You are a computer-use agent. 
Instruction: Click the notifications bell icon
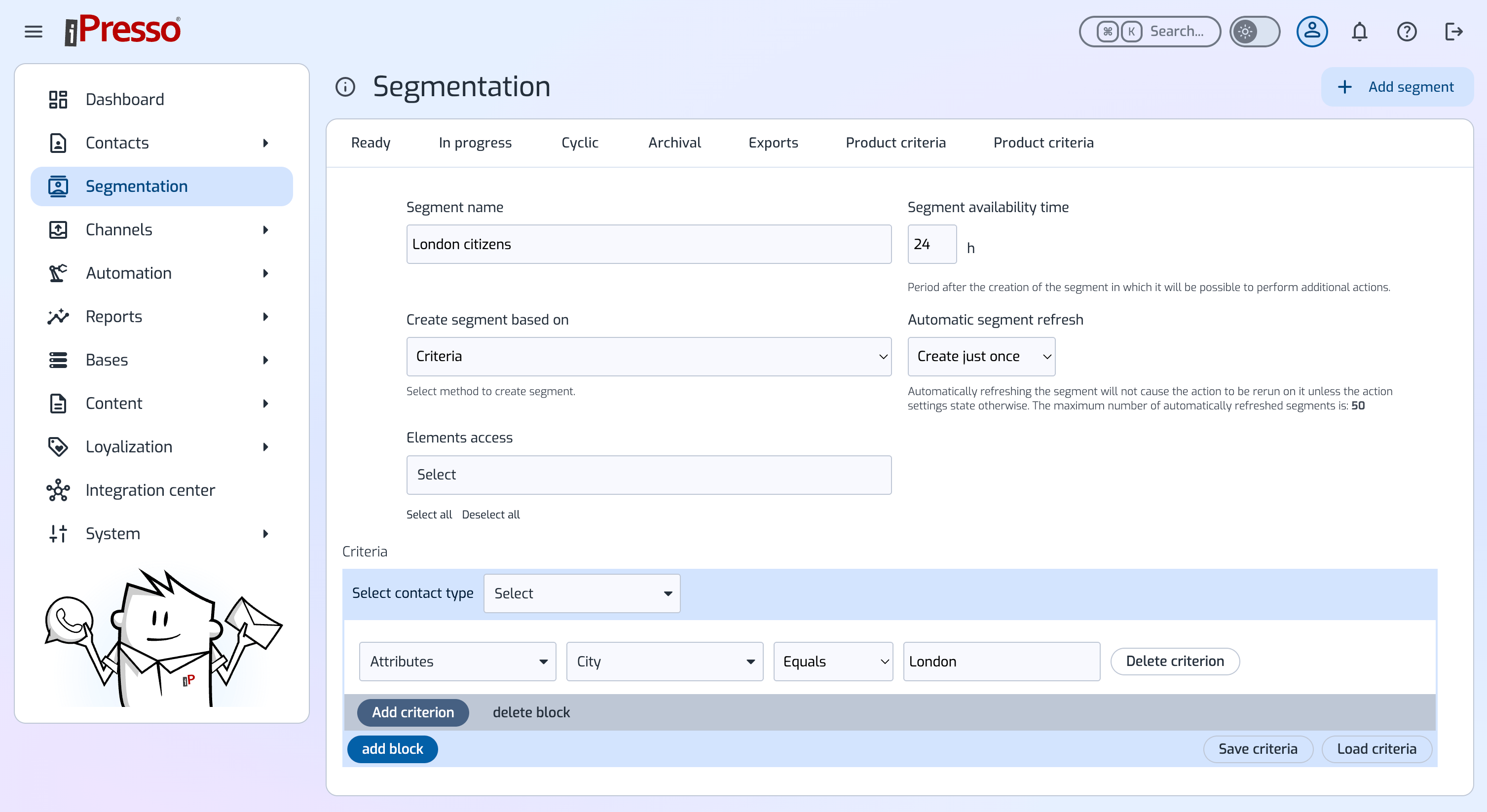(1359, 31)
